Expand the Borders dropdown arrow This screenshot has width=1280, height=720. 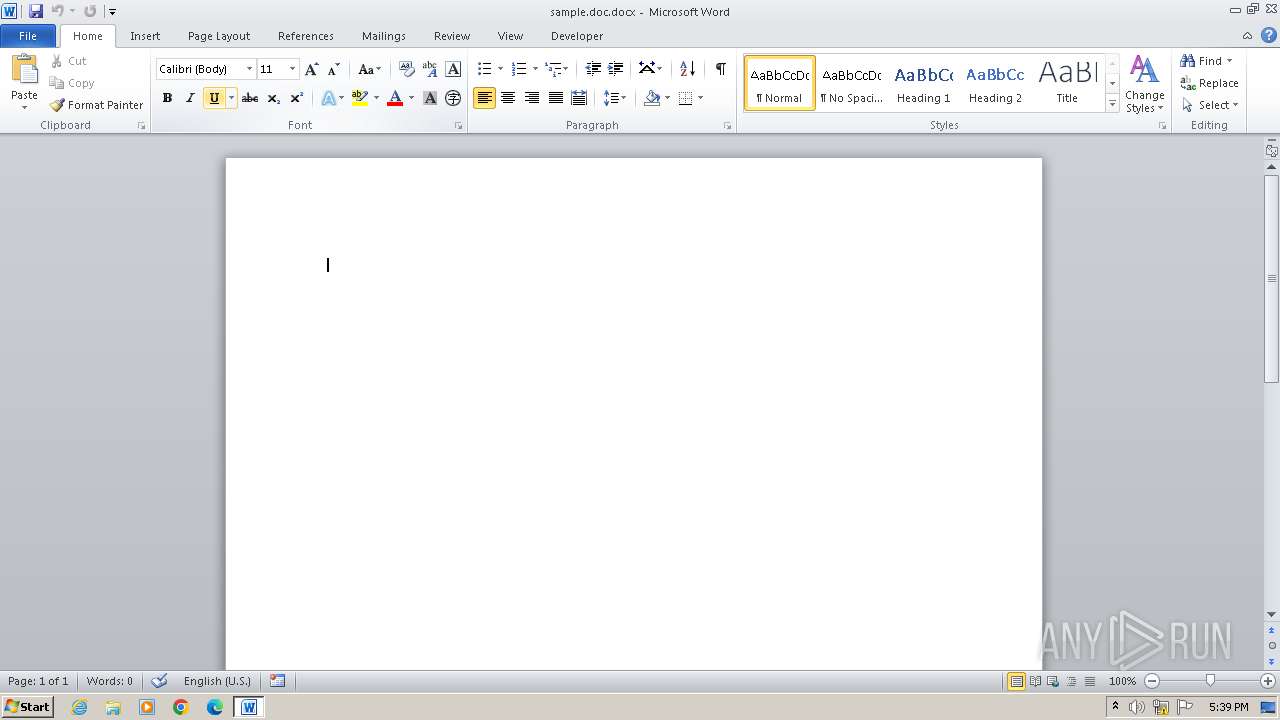point(700,98)
